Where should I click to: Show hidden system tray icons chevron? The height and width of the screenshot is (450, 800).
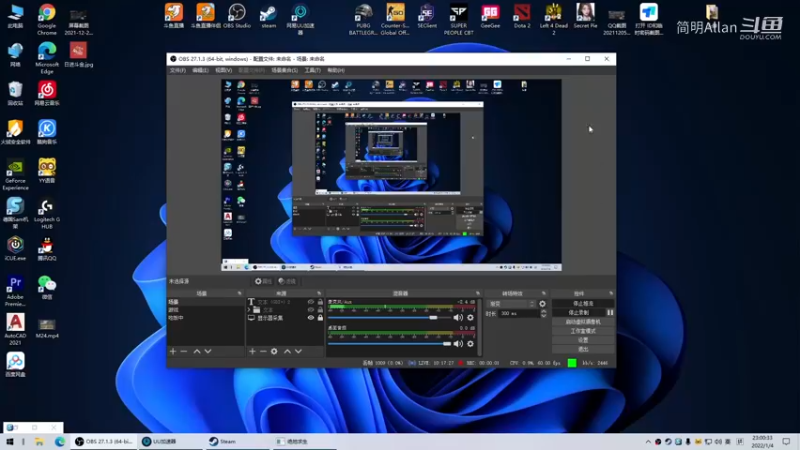click(648, 442)
